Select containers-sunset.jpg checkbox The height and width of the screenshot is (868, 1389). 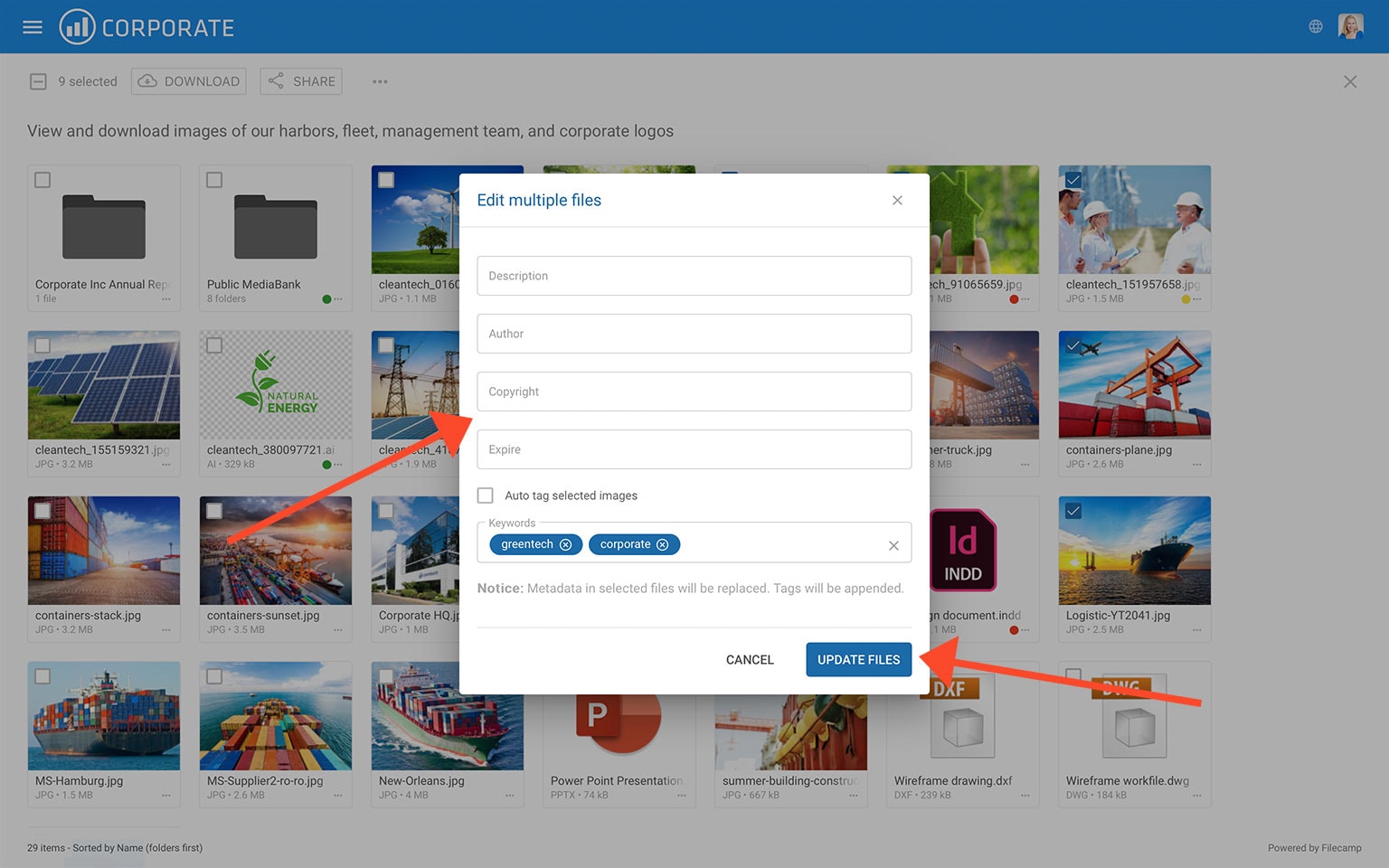click(214, 511)
